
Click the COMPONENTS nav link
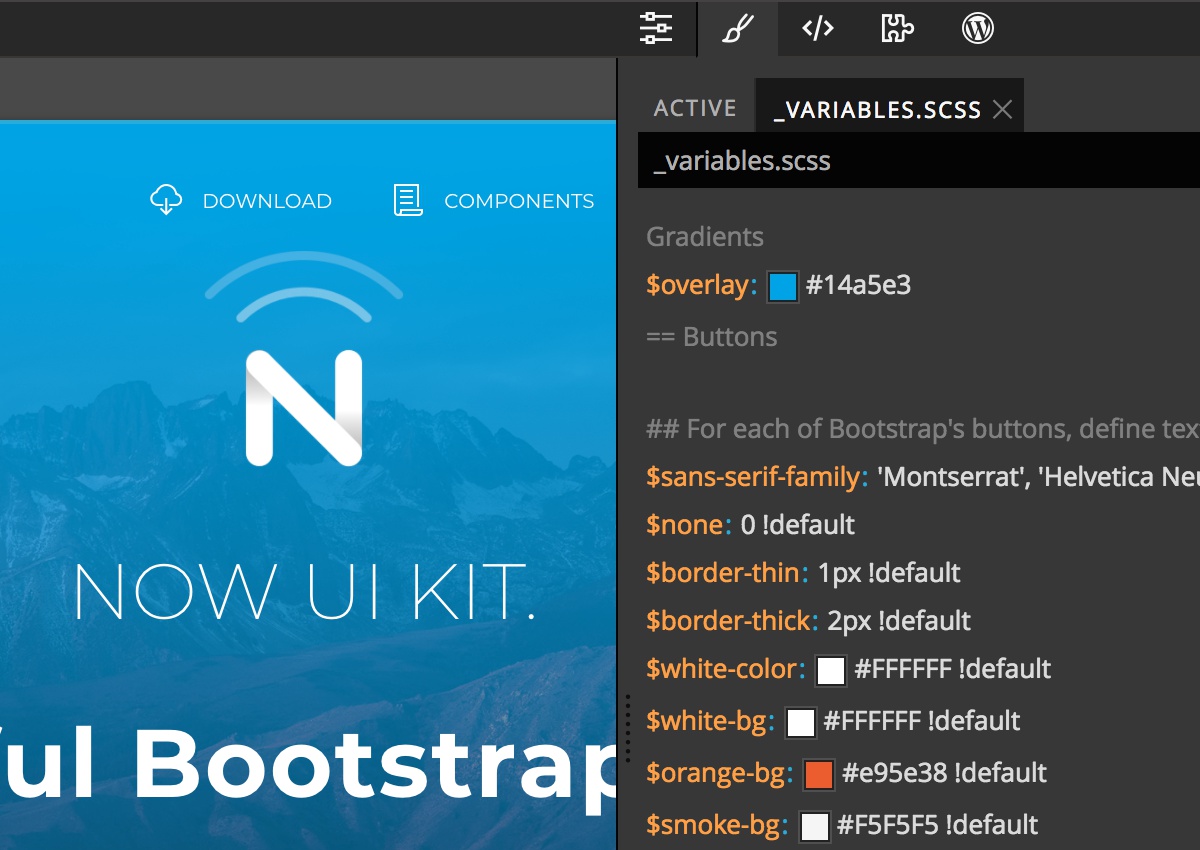pos(519,201)
